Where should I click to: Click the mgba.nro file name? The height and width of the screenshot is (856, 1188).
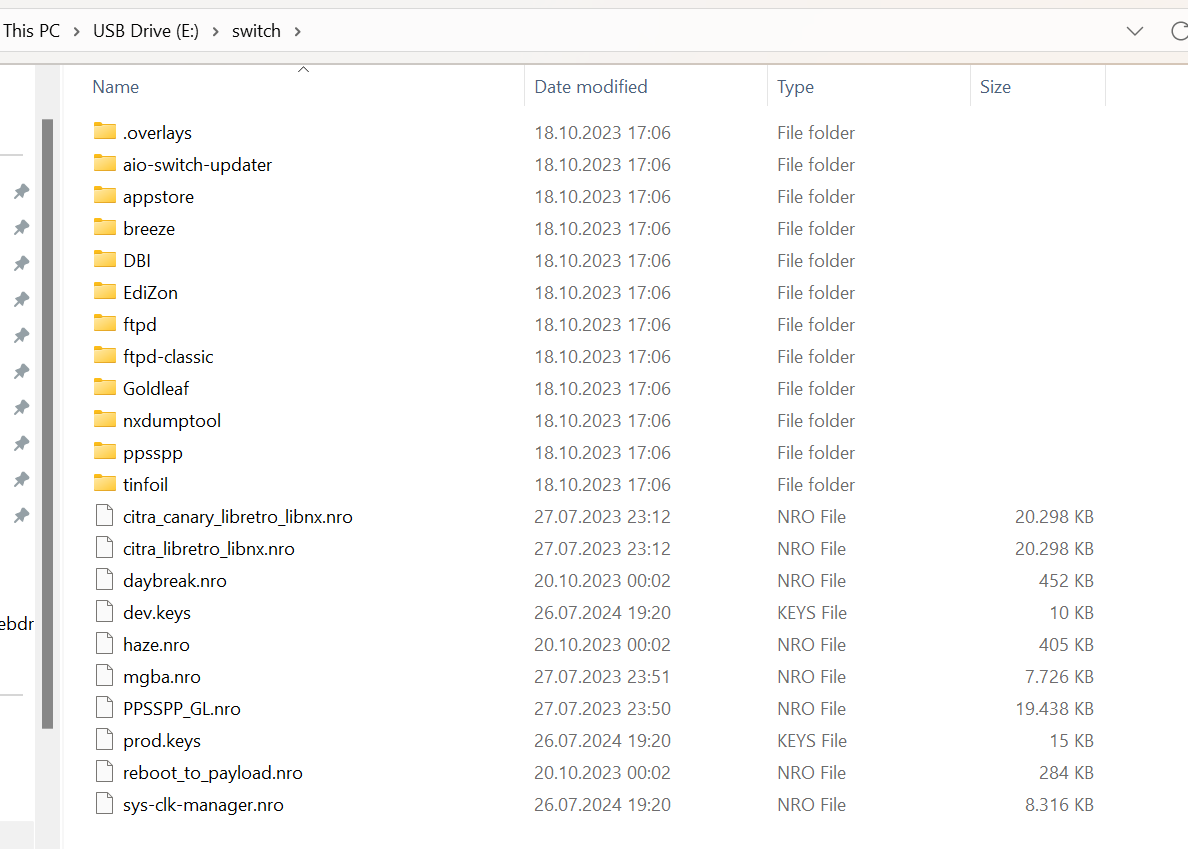[162, 676]
